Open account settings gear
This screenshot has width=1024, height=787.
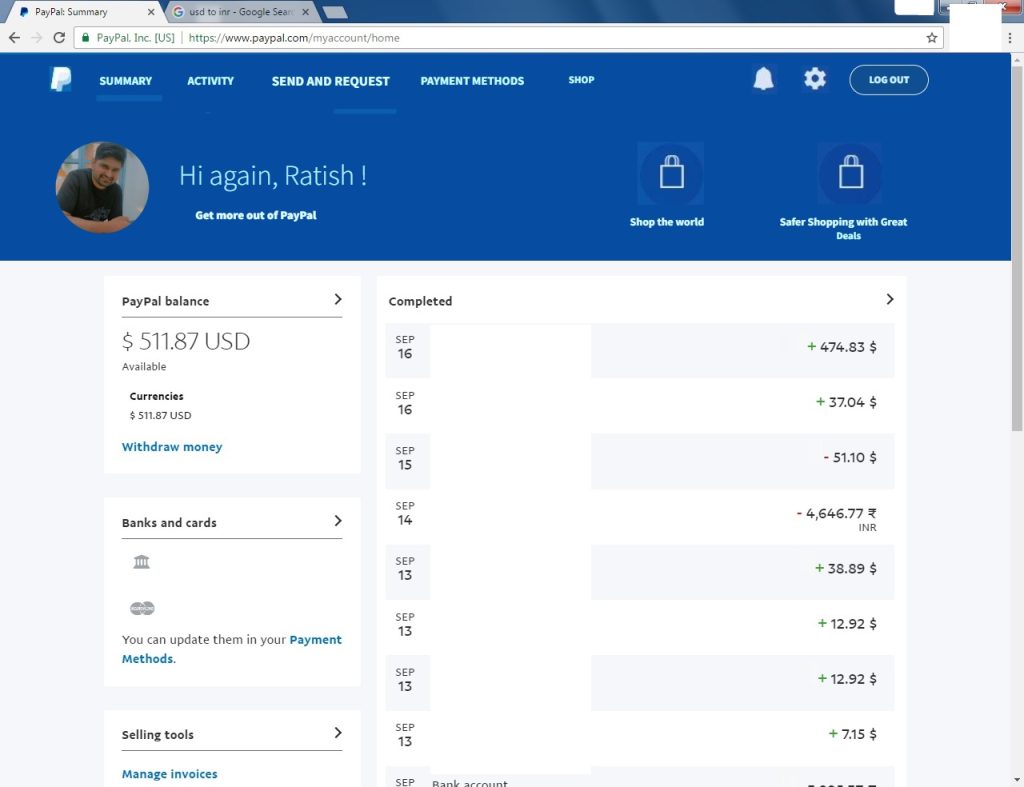click(x=814, y=79)
